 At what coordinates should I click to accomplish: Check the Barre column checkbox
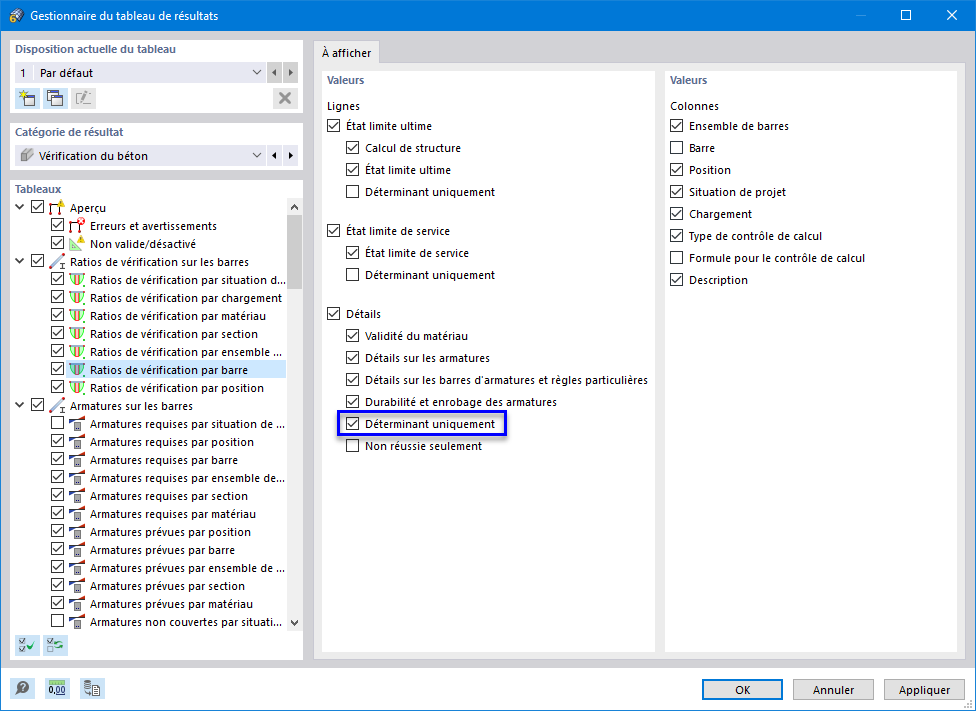point(677,148)
